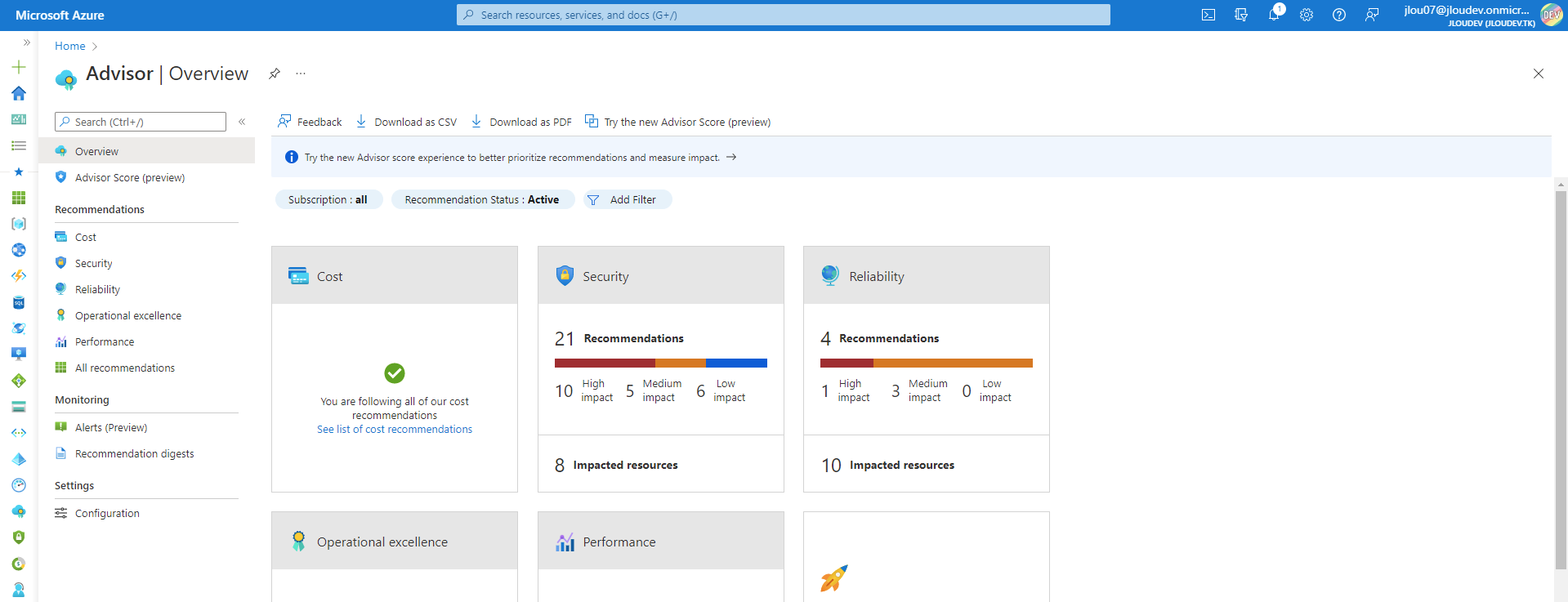Open the Cost Management icon in the left rail
1568x602 pixels.
tap(19, 564)
